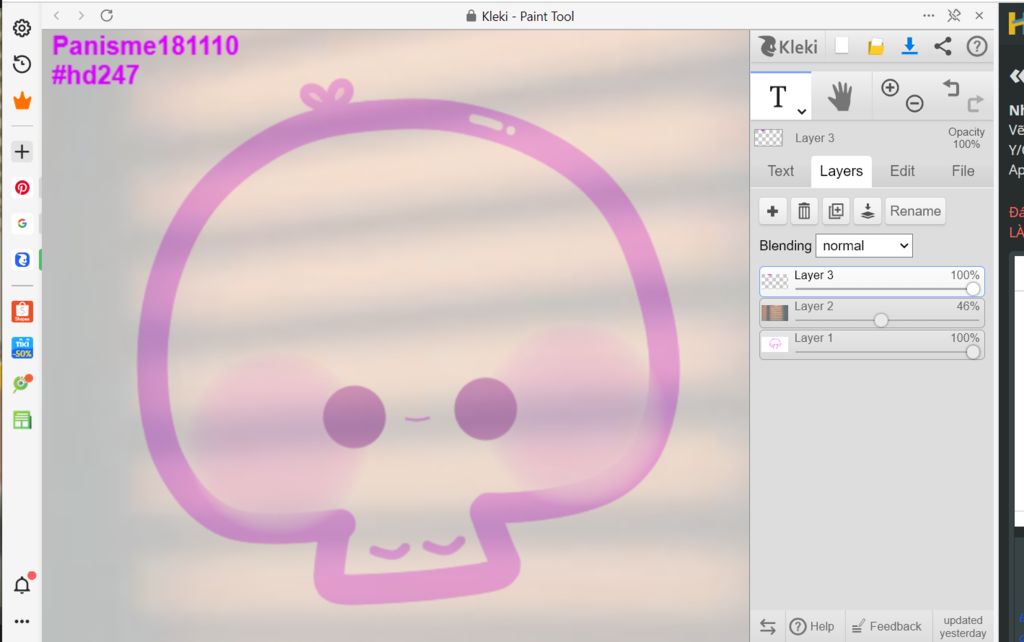Open Kleki help question mark icon

point(976,46)
